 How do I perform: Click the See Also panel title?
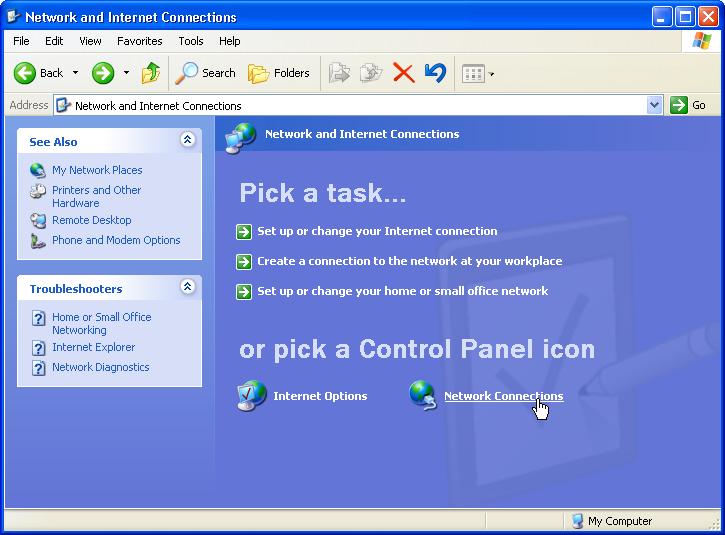point(53,142)
